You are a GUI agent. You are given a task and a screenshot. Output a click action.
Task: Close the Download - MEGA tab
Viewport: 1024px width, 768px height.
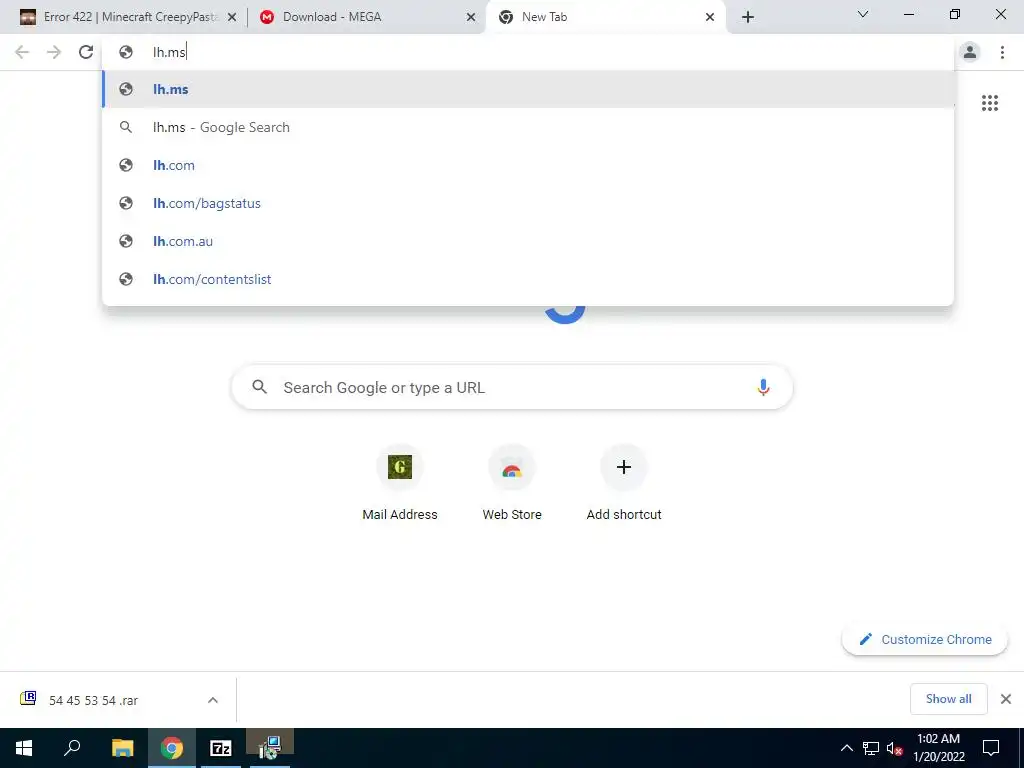point(471,18)
